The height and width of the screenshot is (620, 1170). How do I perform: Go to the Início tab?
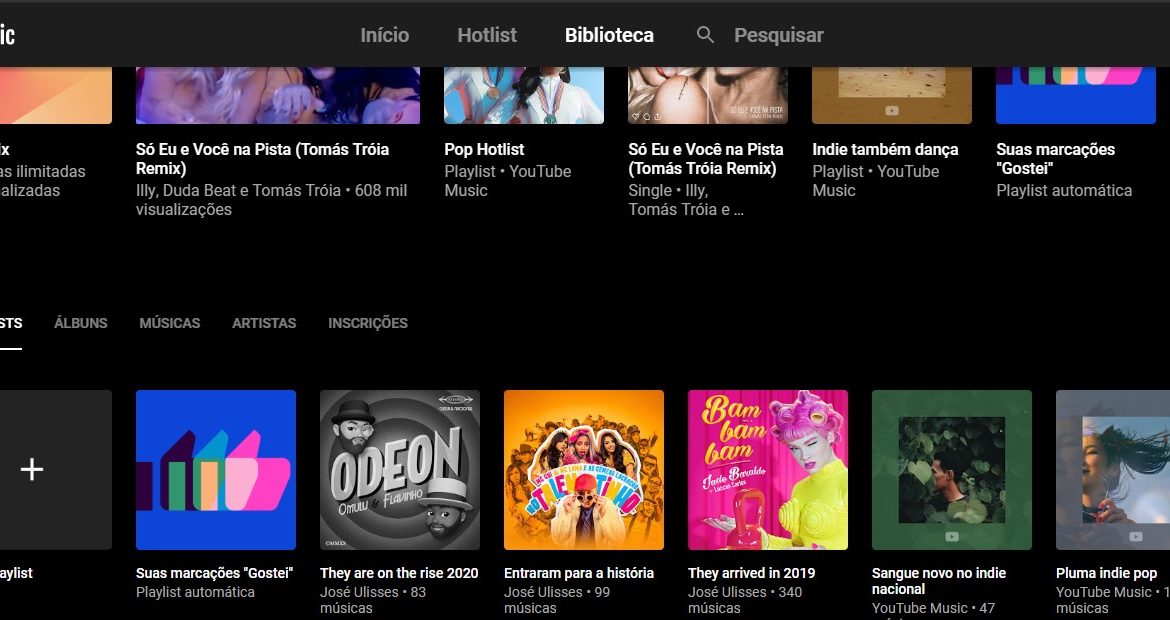[384, 35]
